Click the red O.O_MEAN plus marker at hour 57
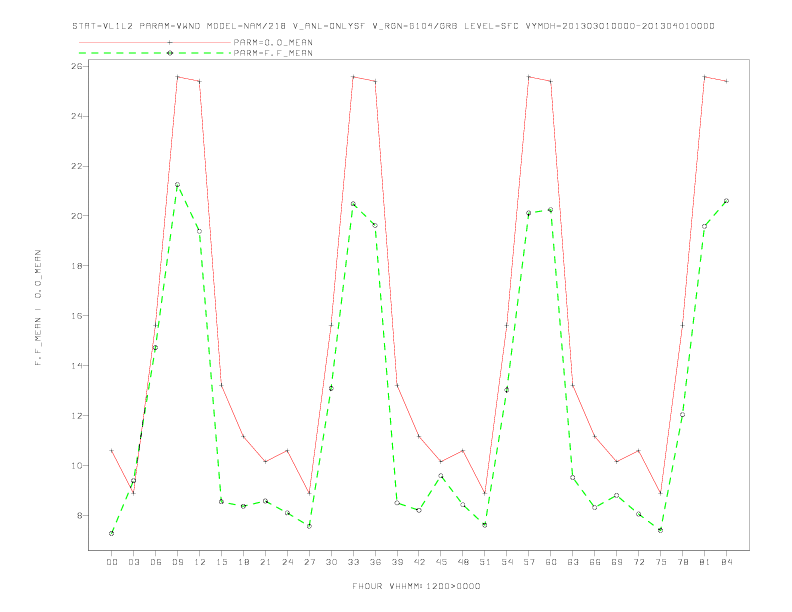Screen dimensions: 792x612 (x=529, y=77)
